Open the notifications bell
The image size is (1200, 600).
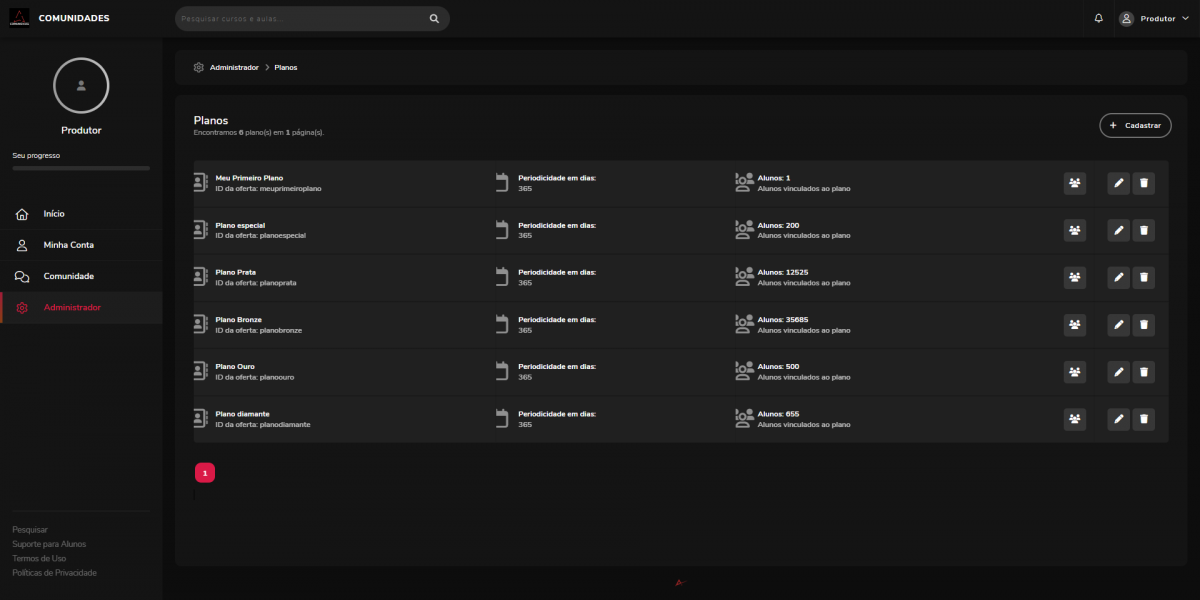tap(1098, 18)
